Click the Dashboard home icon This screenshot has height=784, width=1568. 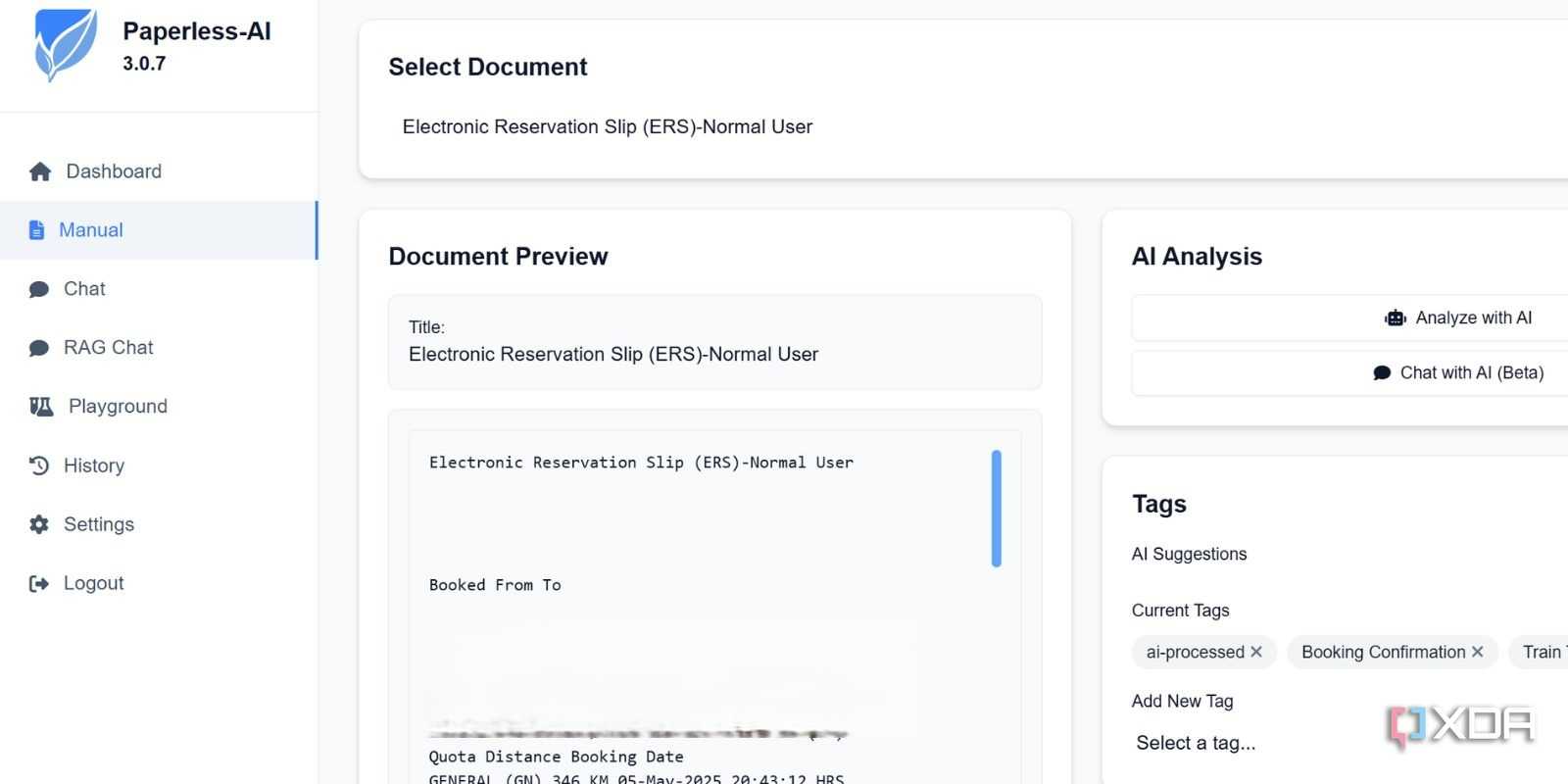tap(40, 171)
